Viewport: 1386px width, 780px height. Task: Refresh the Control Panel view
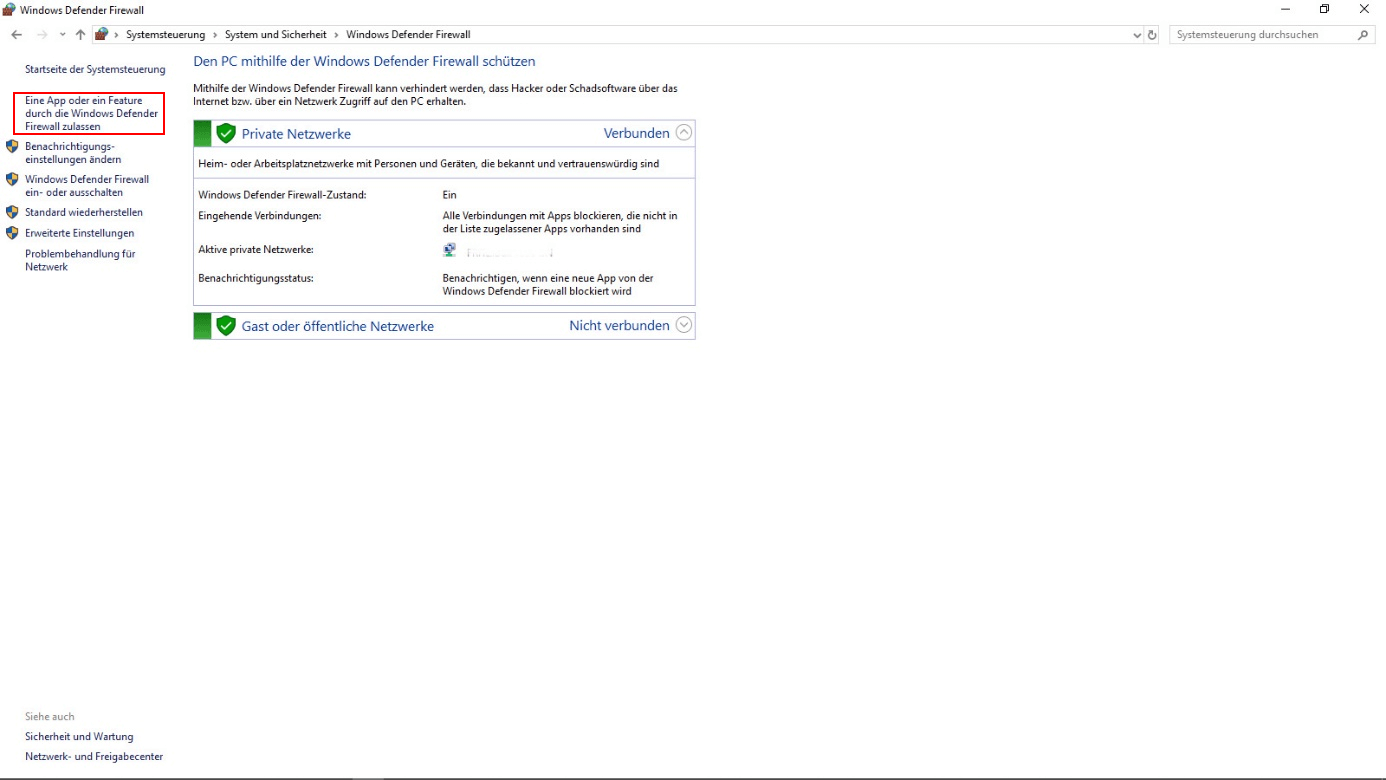tap(1152, 35)
